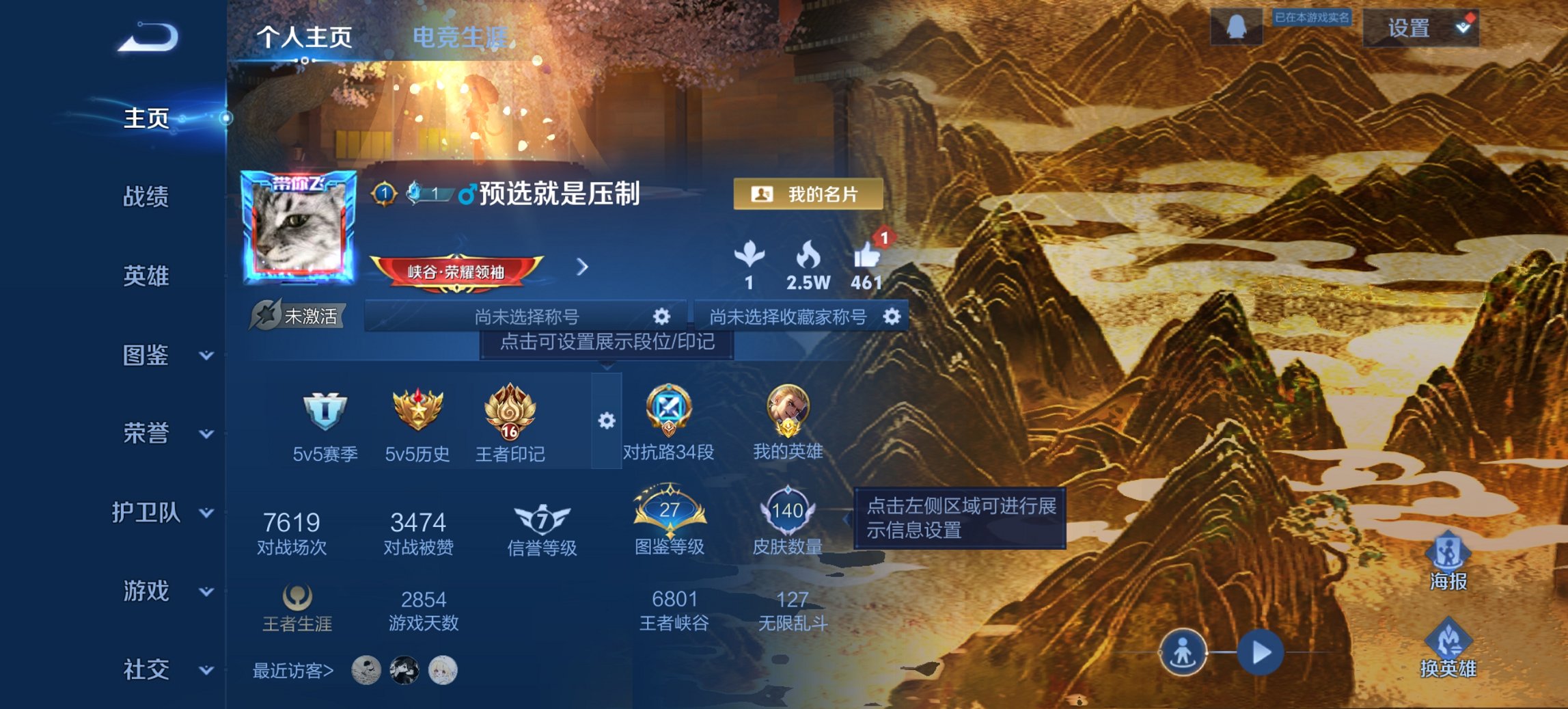Image resolution: width=1568 pixels, height=709 pixels.
Task: Toggle the 未激活 activation badge
Action: pos(297,315)
